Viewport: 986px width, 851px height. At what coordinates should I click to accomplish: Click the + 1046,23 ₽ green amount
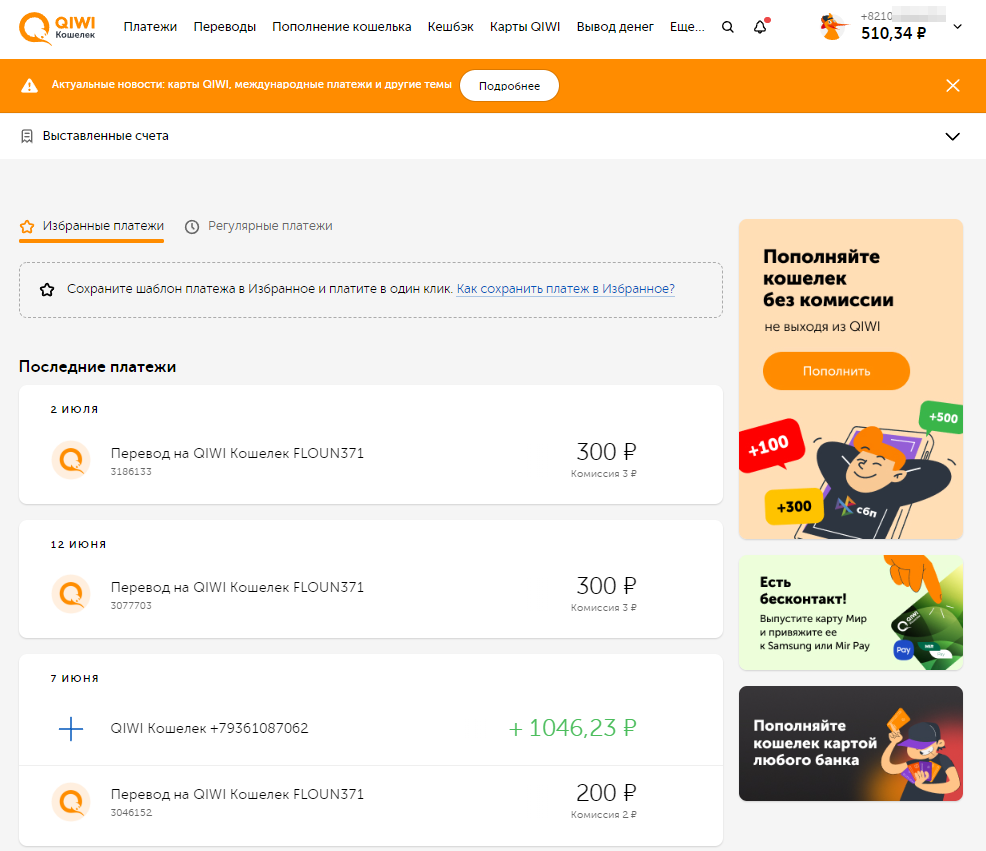tap(572, 728)
